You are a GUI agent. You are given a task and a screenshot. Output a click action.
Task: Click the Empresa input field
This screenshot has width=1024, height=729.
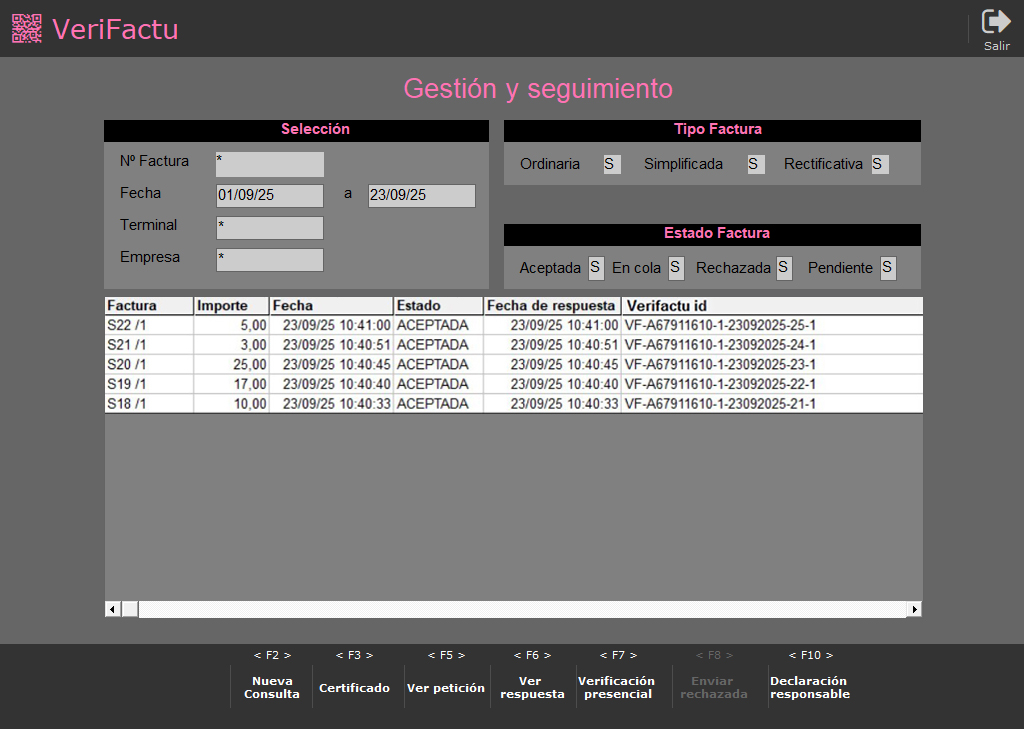pyautogui.click(x=270, y=260)
